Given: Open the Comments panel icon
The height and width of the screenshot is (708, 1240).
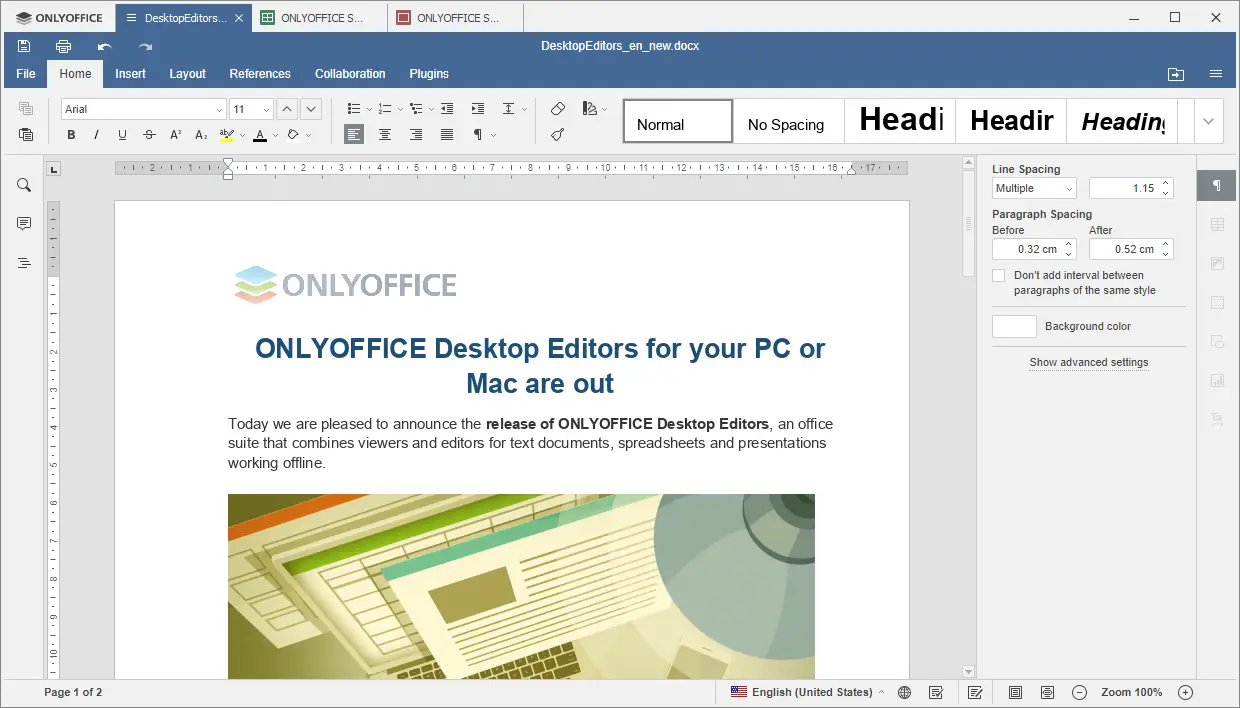Looking at the screenshot, I should [x=23, y=223].
